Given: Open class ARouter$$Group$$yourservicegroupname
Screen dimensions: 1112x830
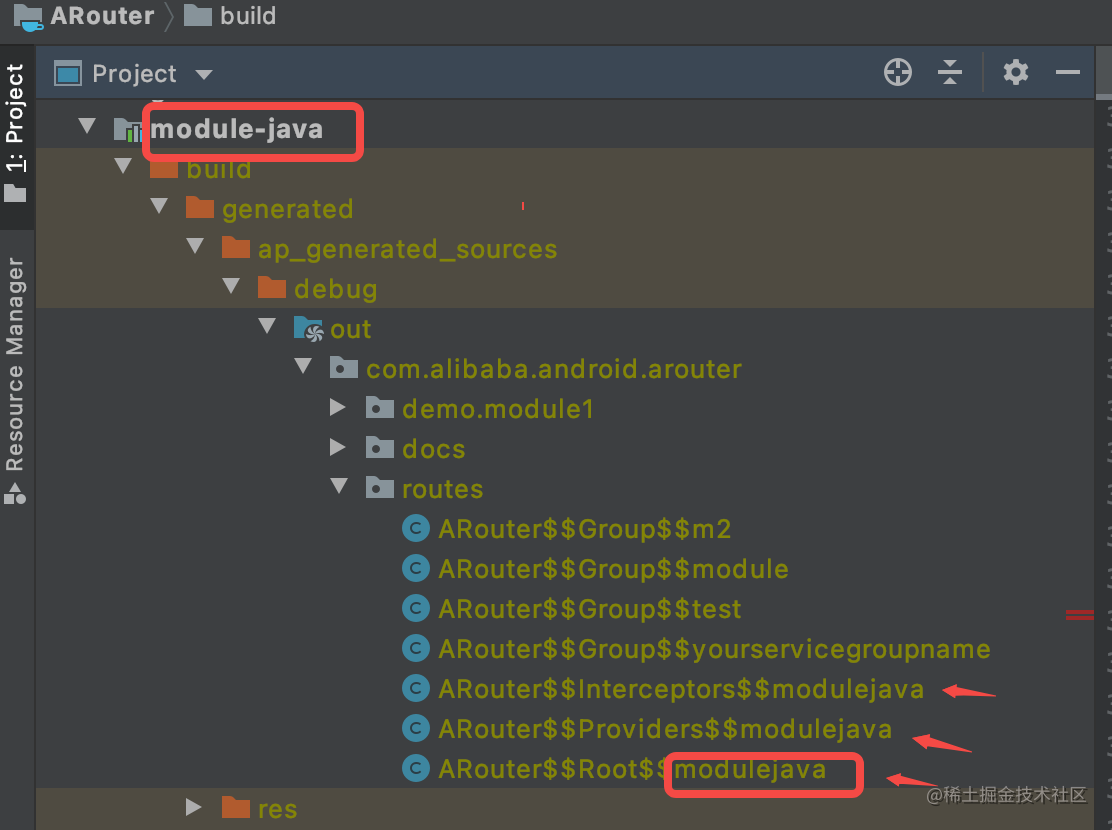Looking at the screenshot, I should [x=714, y=649].
